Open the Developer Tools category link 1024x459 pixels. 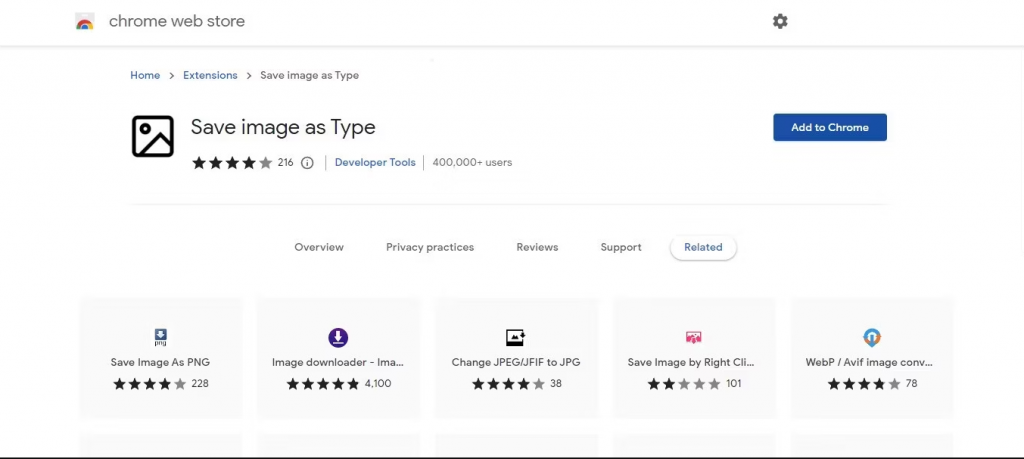pyautogui.click(x=375, y=163)
